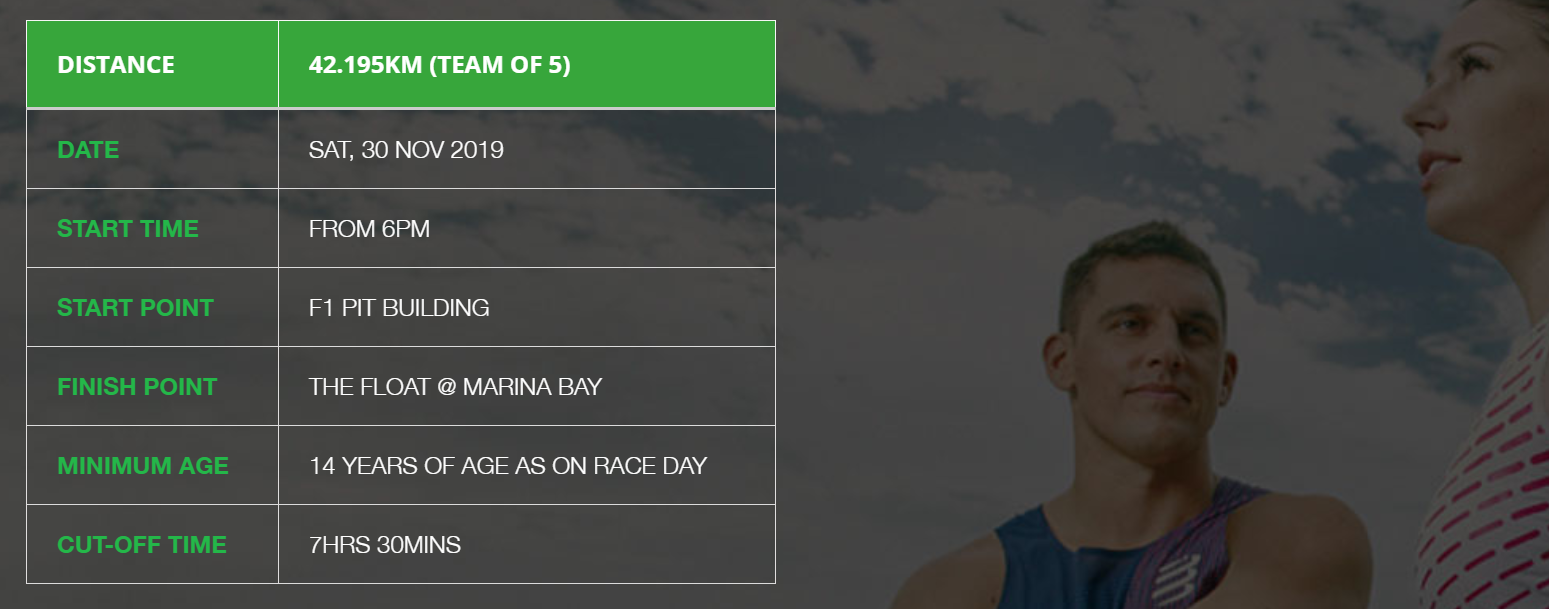Select the F1 PIT BUILDING text
1549x609 pixels.
coord(399,308)
